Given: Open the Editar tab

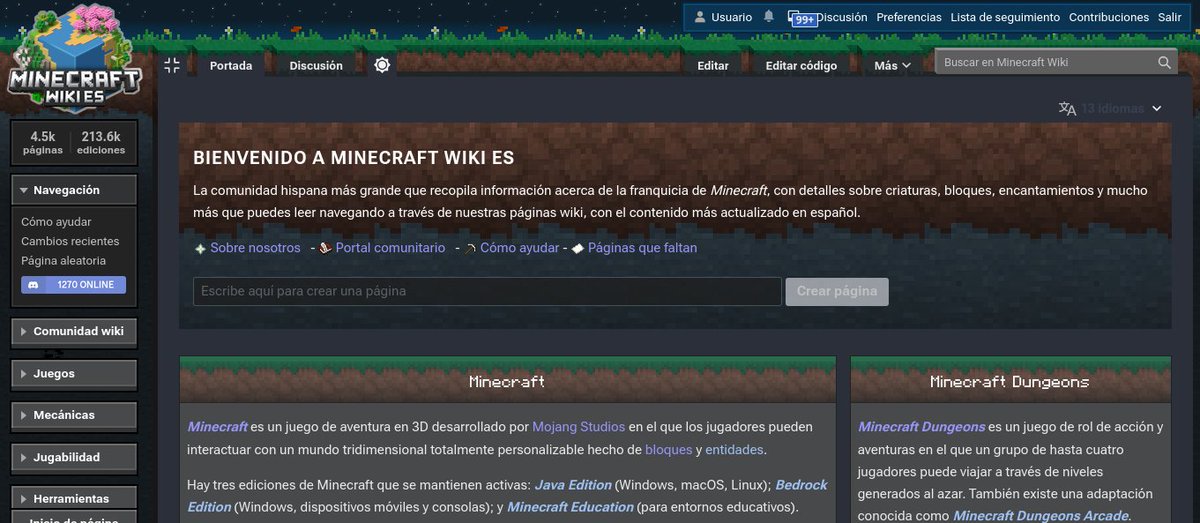Looking at the screenshot, I should (x=713, y=65).
